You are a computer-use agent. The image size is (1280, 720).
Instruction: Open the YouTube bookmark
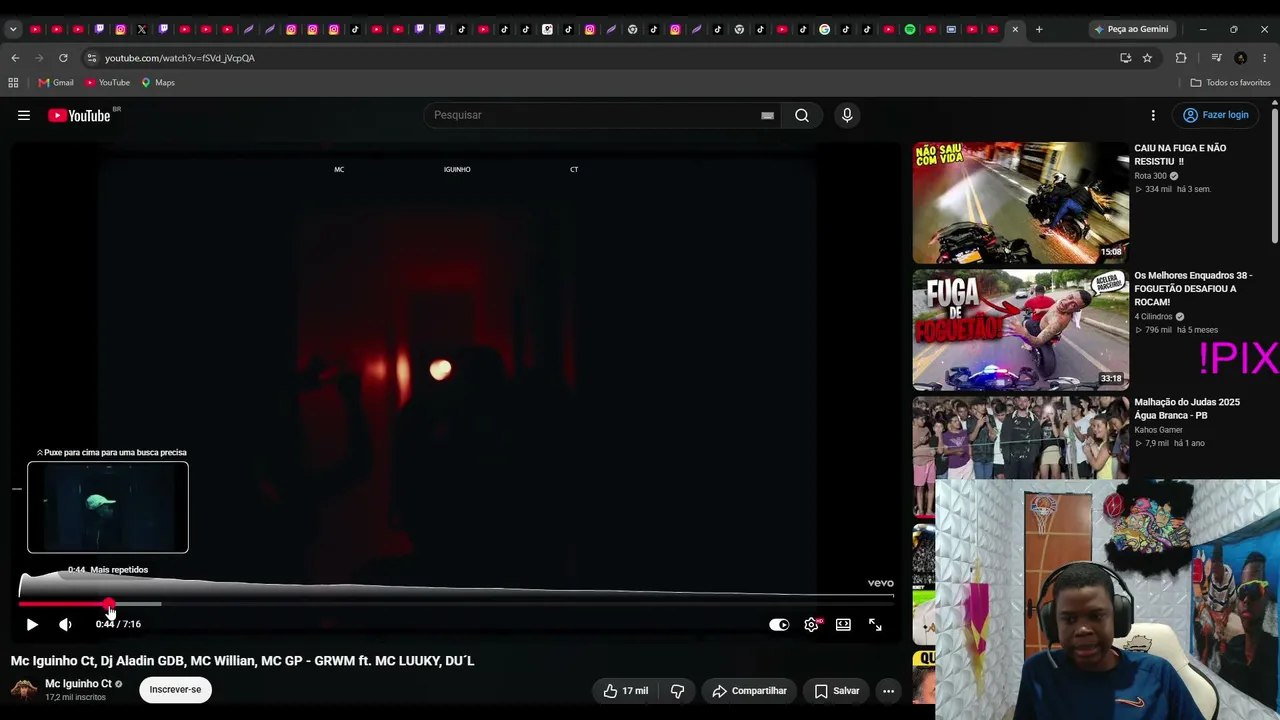tap(108, 83)
